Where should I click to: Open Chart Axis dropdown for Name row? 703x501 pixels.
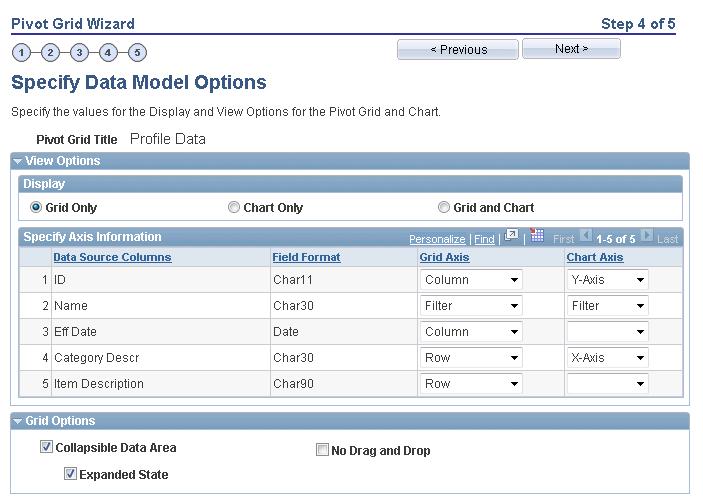pyautogui.click(x=608, y=306)
